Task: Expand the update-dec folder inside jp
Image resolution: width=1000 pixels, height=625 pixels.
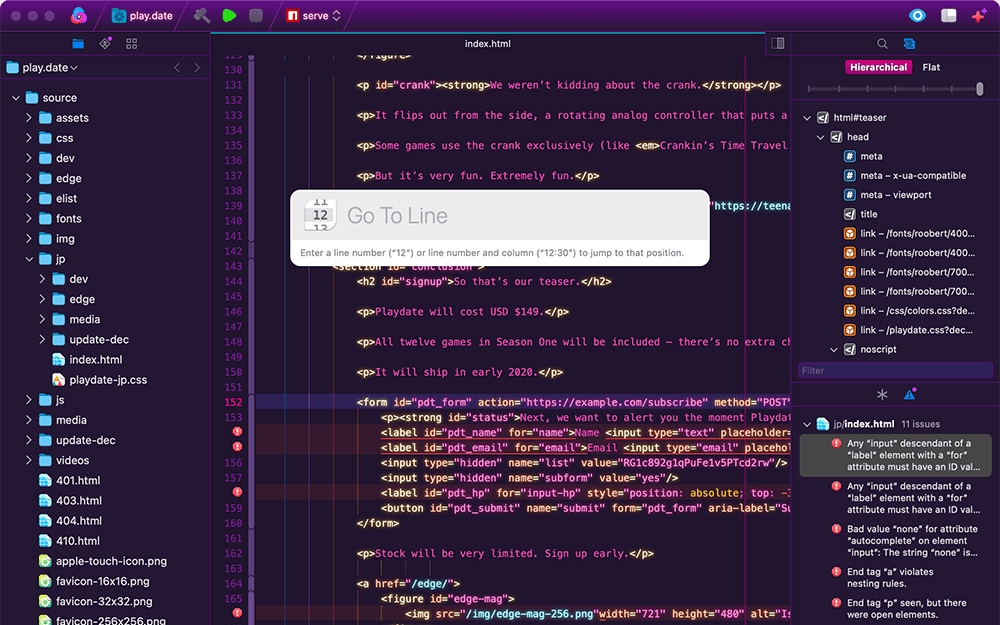Action: (42, 339)
